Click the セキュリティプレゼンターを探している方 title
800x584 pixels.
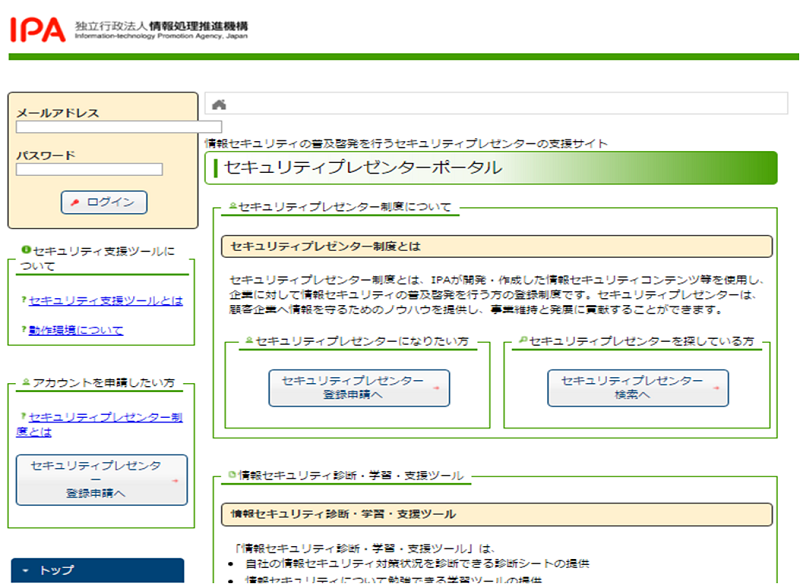[x=641, y=341]
